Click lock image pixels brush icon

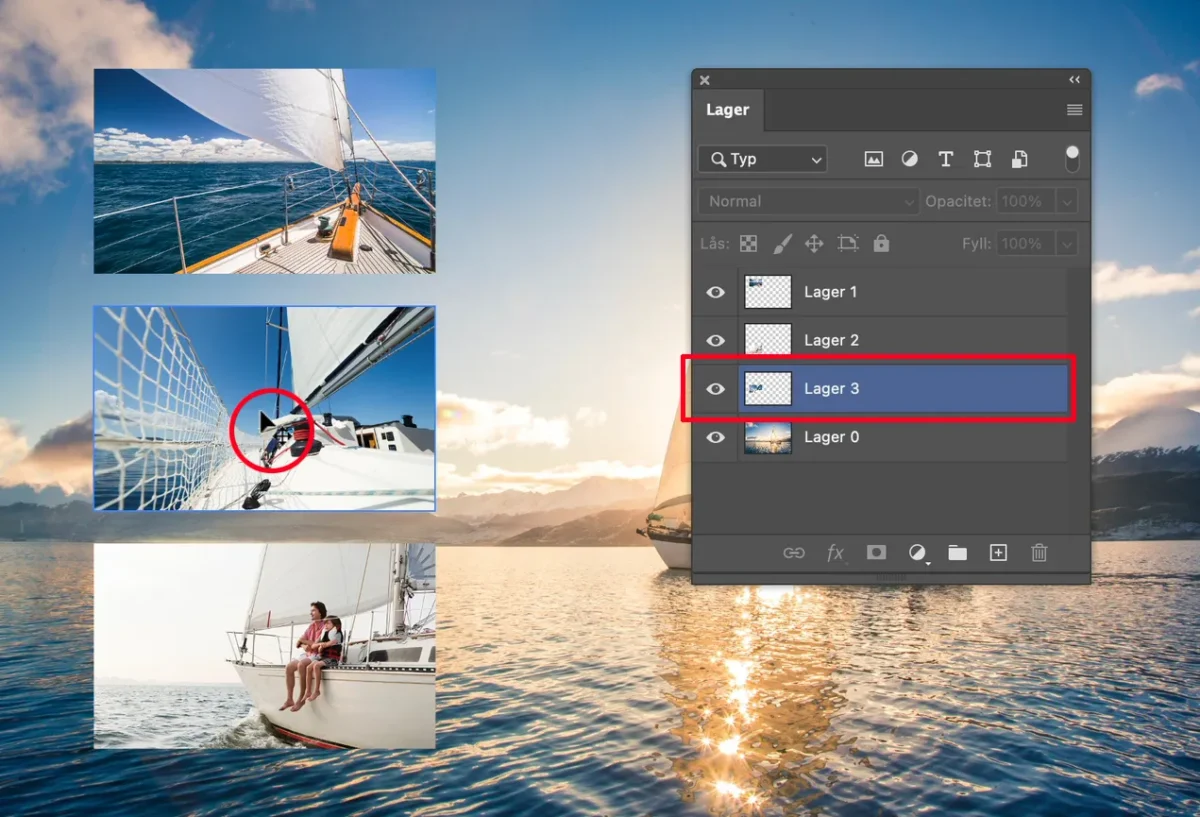pyautogui.click(x=782, y=243)
